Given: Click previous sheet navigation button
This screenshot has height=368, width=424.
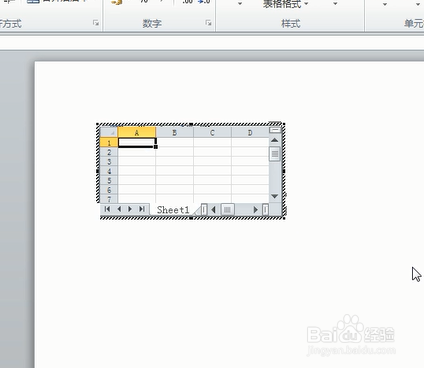Looking at the screenshot, I should tap(119, 209).
